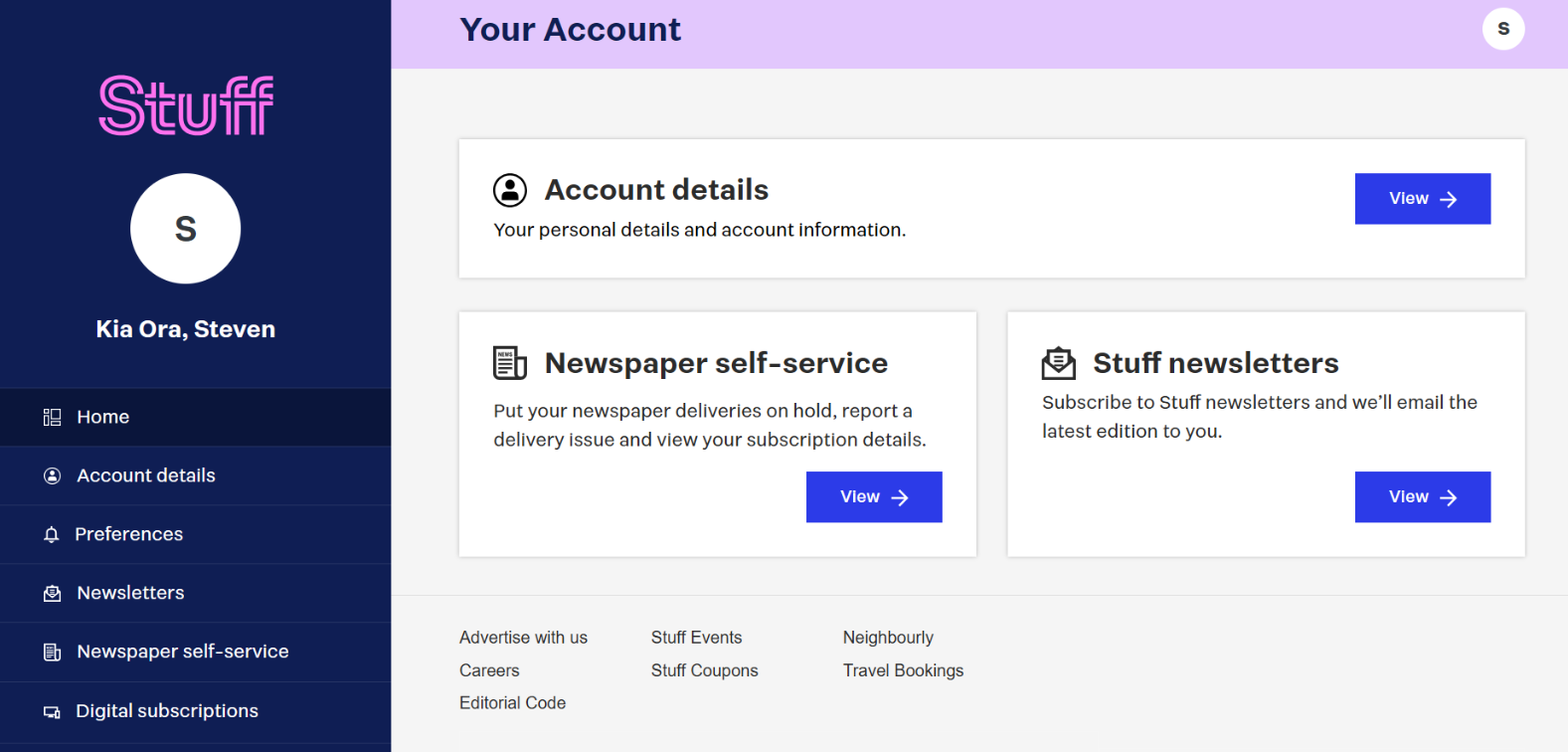Click the Account details sidebar person icon
Image resolution: width=1568 pixels, height=752 pixels.
[53, 476]
